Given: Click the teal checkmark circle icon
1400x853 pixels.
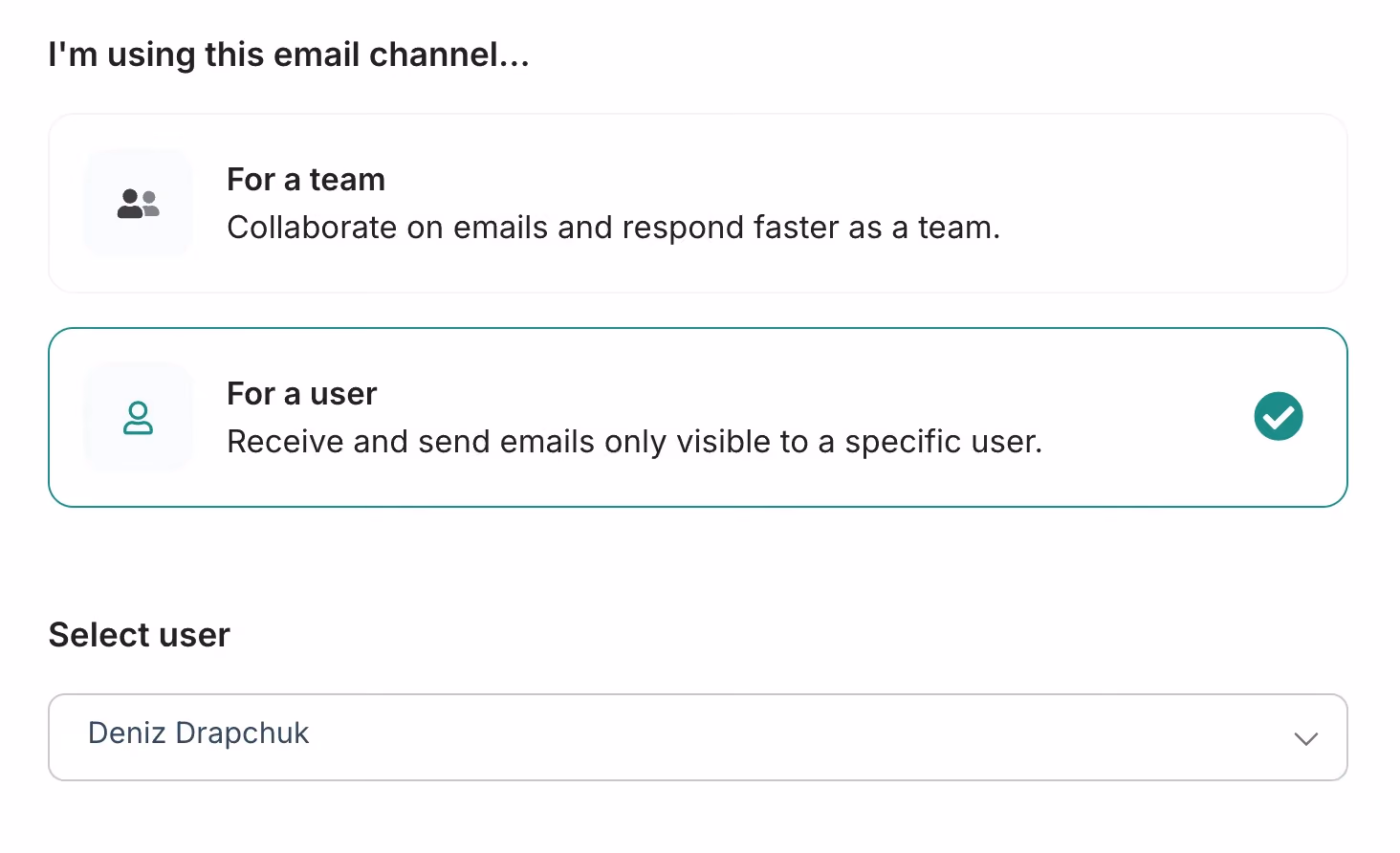Looking at the screenshot, I should pyautogui.click(x=1279, y=416).
